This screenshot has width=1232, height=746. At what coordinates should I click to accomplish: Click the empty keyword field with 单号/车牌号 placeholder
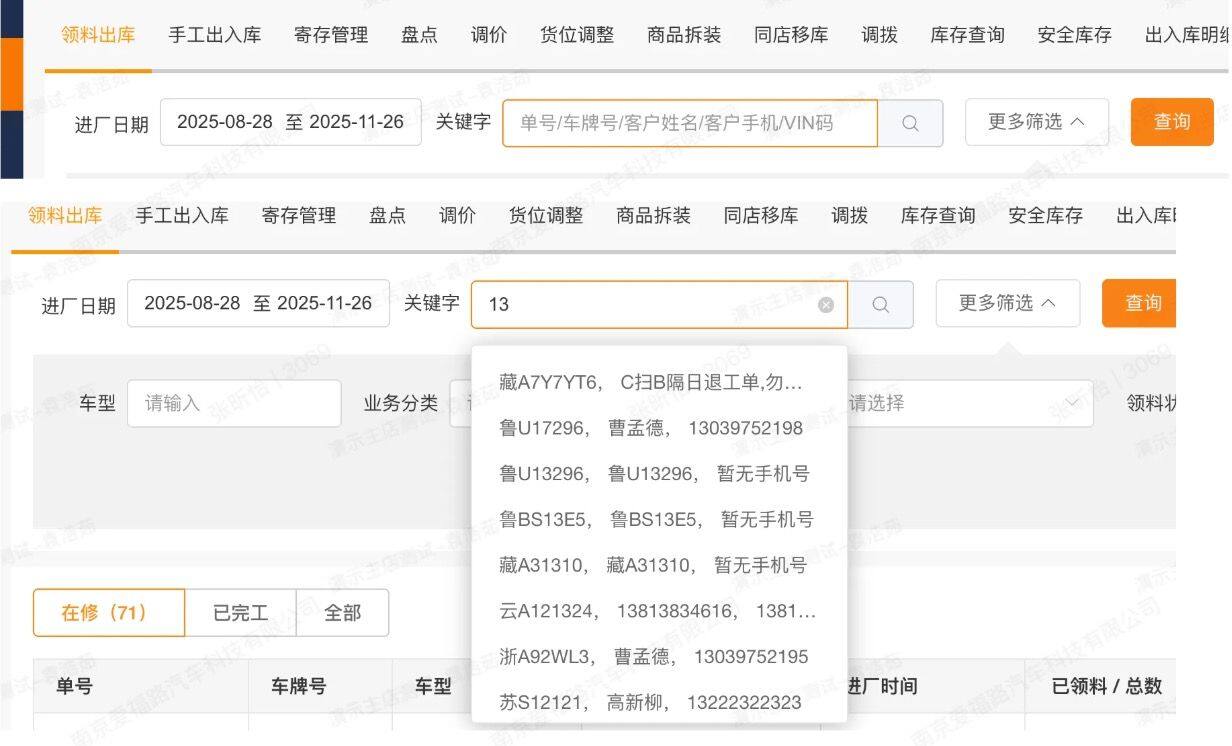pos(689,123)
